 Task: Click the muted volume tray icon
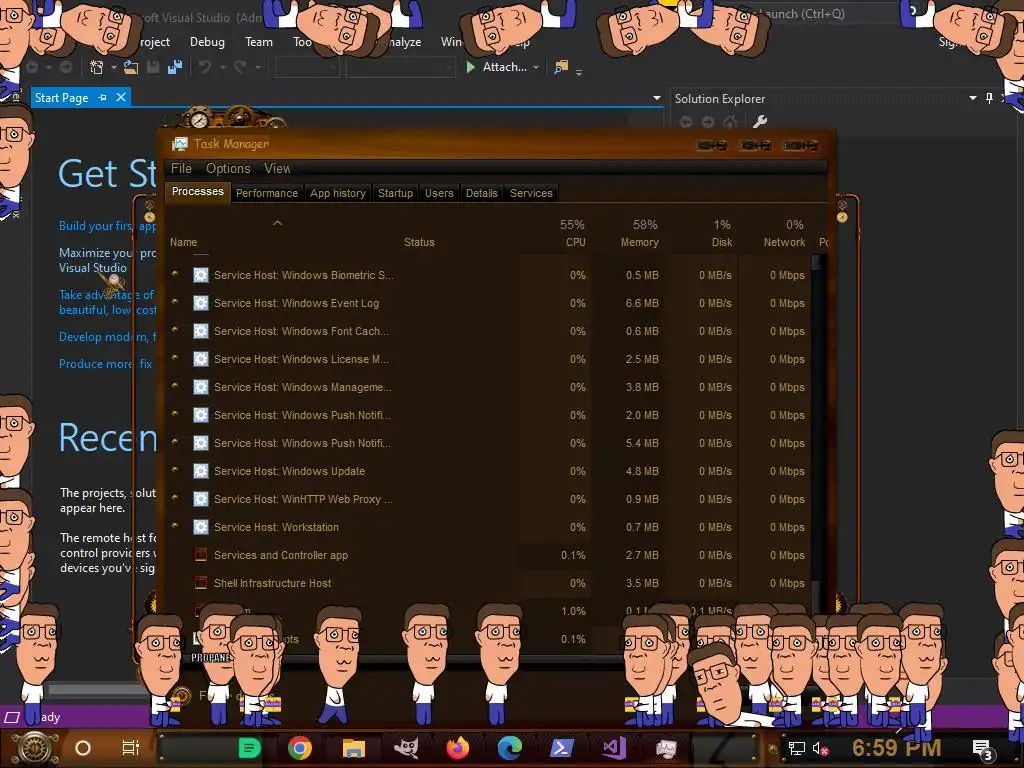pyautogui.click(x=820, y=748)
